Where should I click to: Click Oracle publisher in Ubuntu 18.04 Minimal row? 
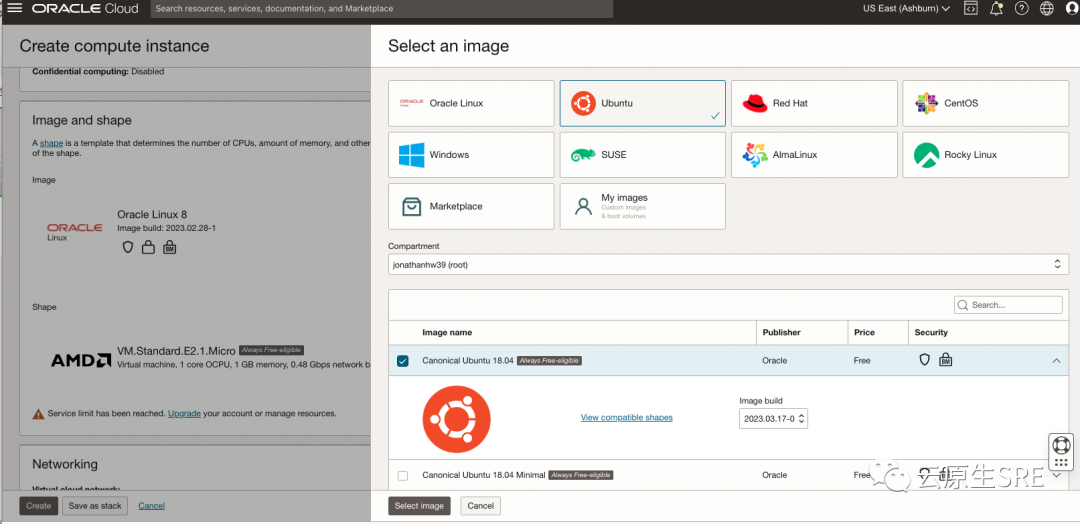tap(775, 475)
